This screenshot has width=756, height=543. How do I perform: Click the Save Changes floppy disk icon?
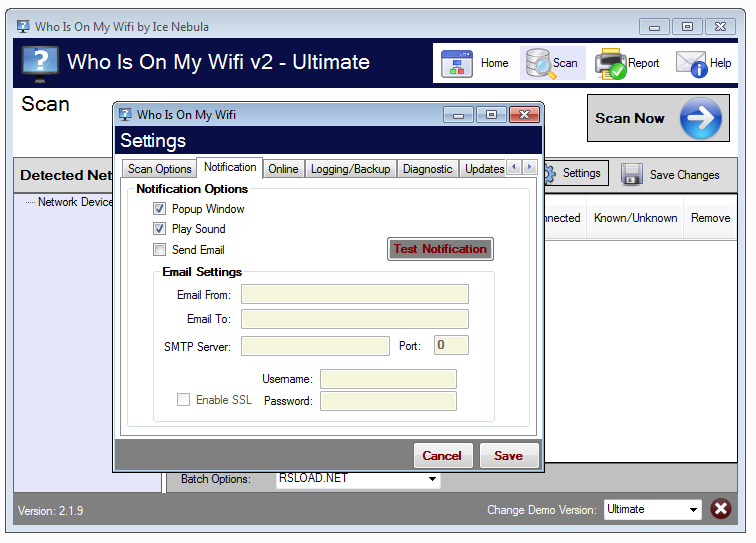(x=632, y=174)
